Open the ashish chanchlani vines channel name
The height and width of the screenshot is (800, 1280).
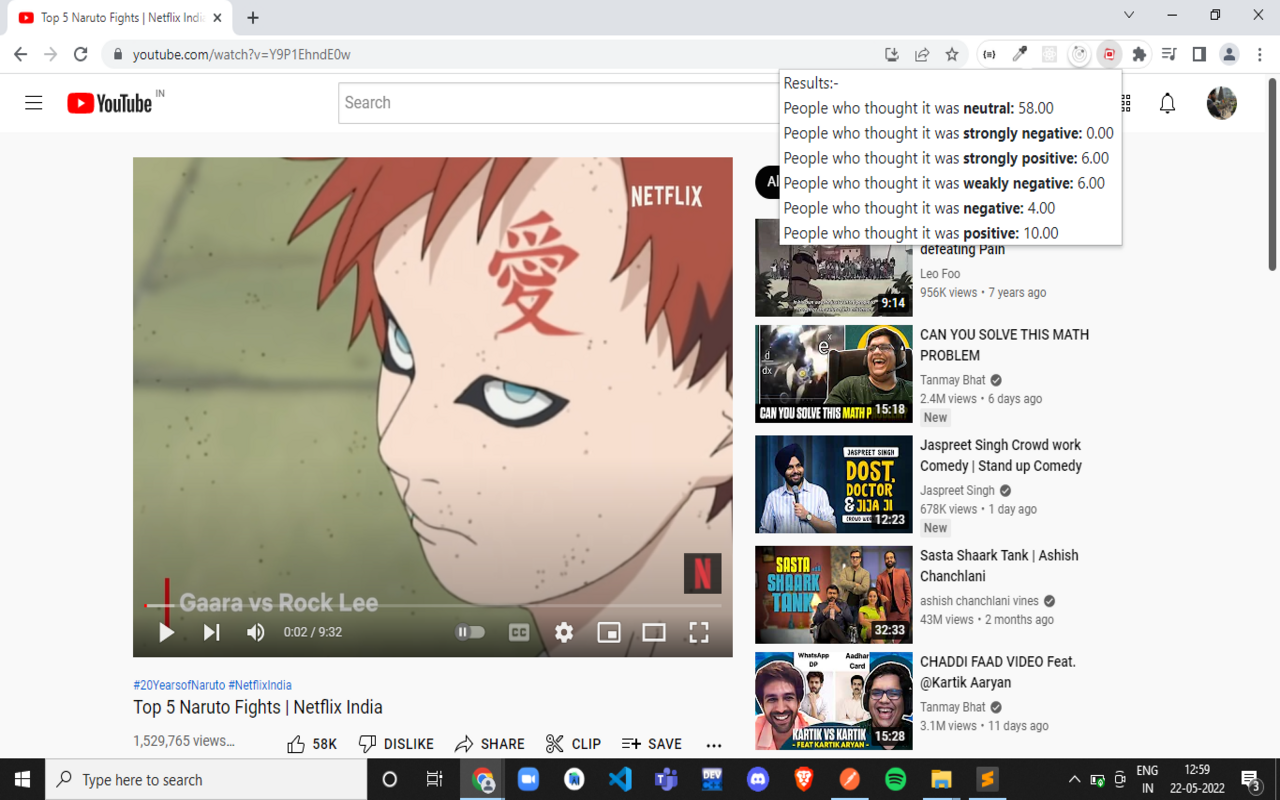(x=979, y=601)
